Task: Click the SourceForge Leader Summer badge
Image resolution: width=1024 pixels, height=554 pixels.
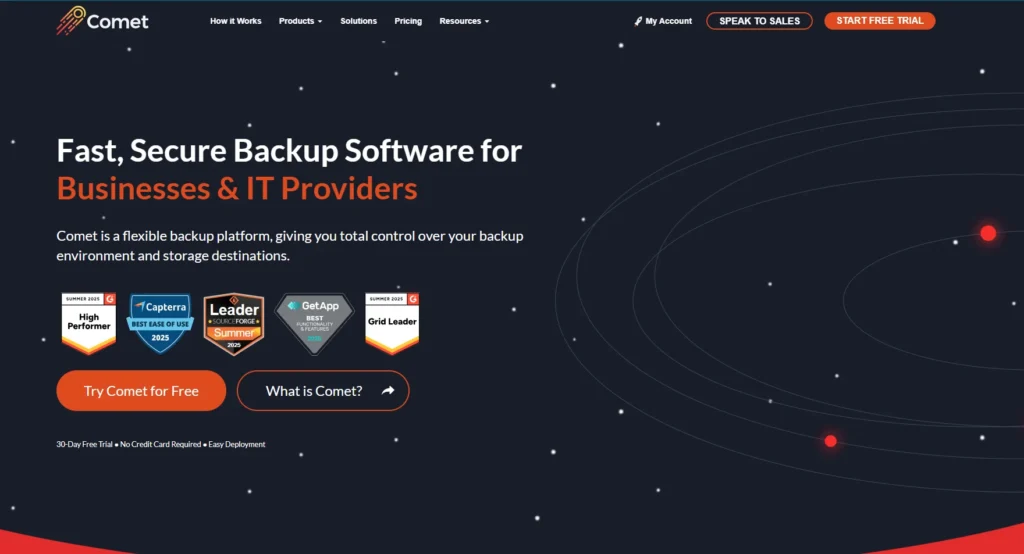Action: (234, 324)
